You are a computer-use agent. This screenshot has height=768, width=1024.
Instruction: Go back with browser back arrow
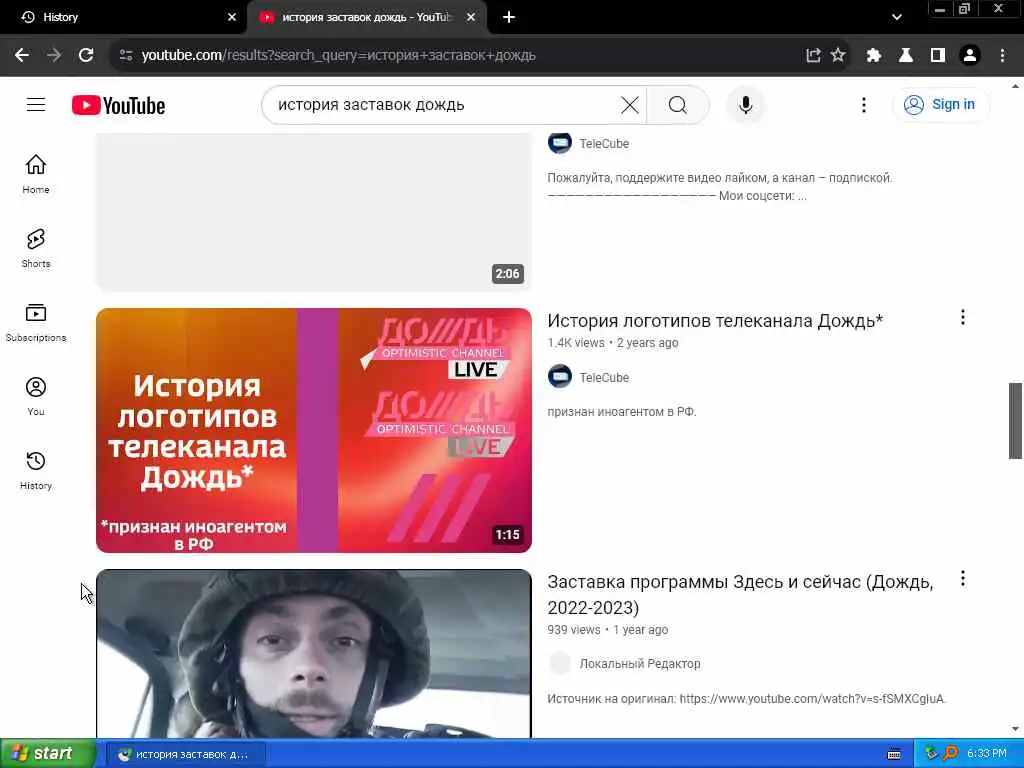(22, 56)
